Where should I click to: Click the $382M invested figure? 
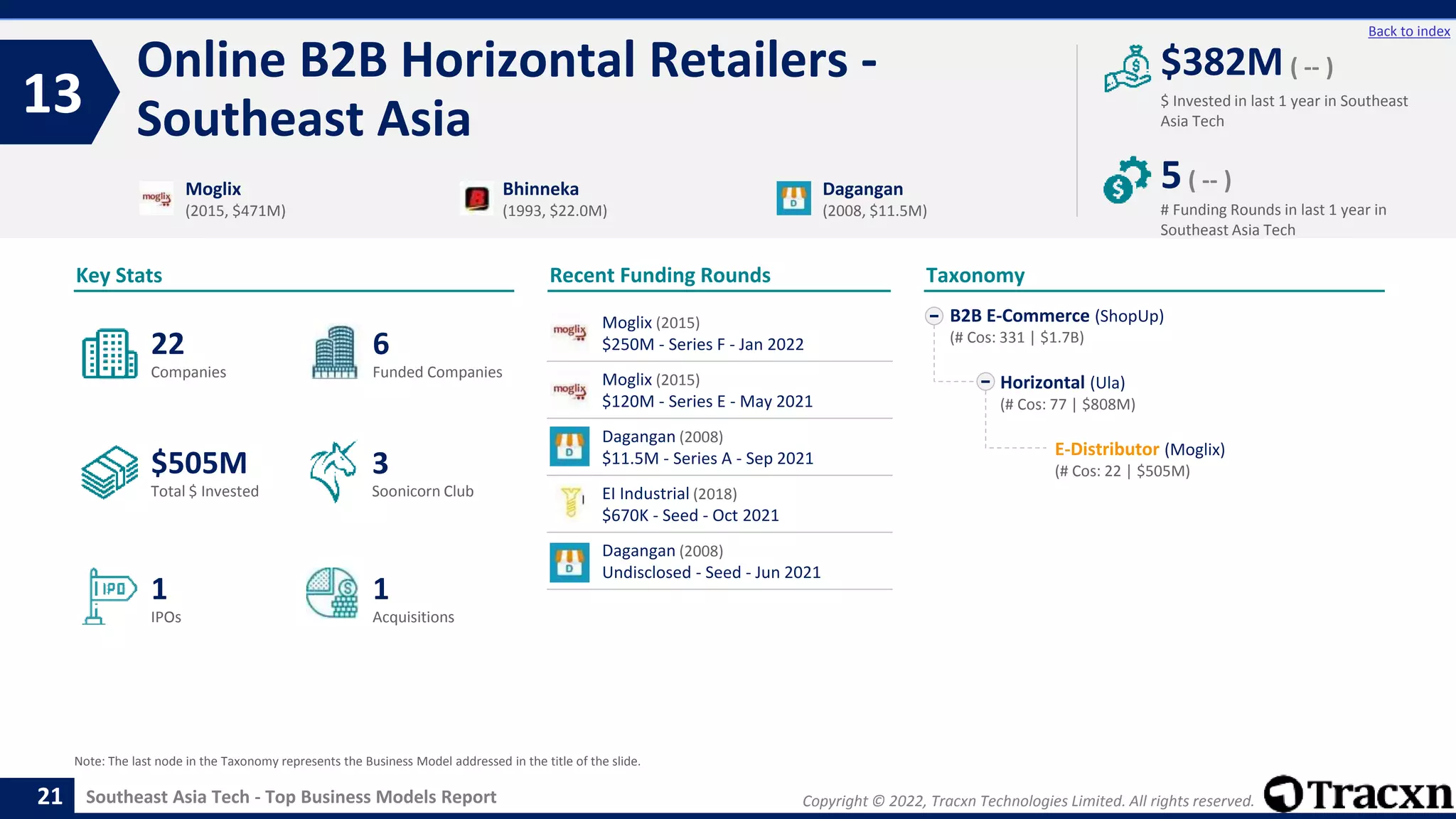[1221, 62]
